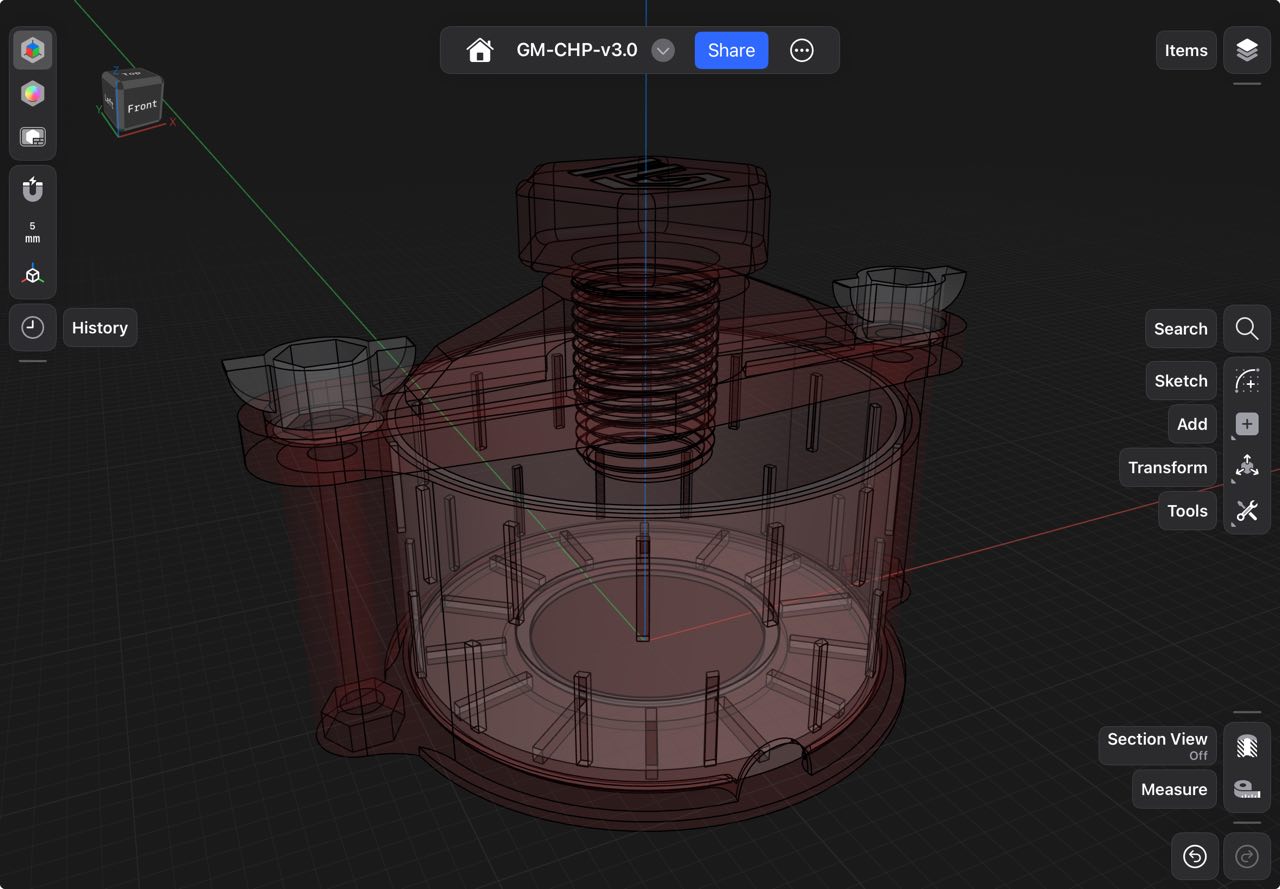Change the 5 mm grid size

click(33, 232)
